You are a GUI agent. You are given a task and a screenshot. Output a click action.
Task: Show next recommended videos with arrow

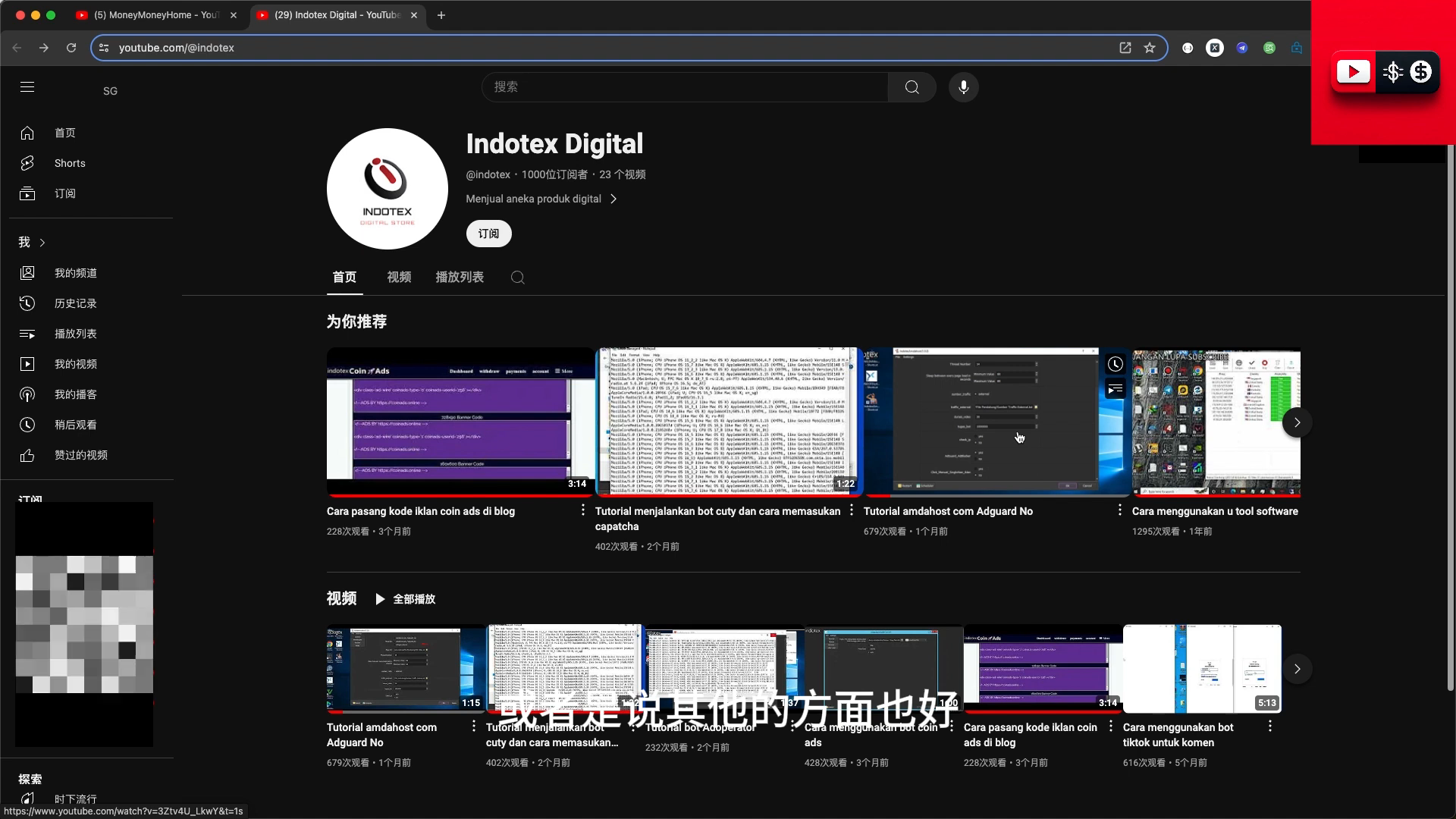tap(1297, 422)
